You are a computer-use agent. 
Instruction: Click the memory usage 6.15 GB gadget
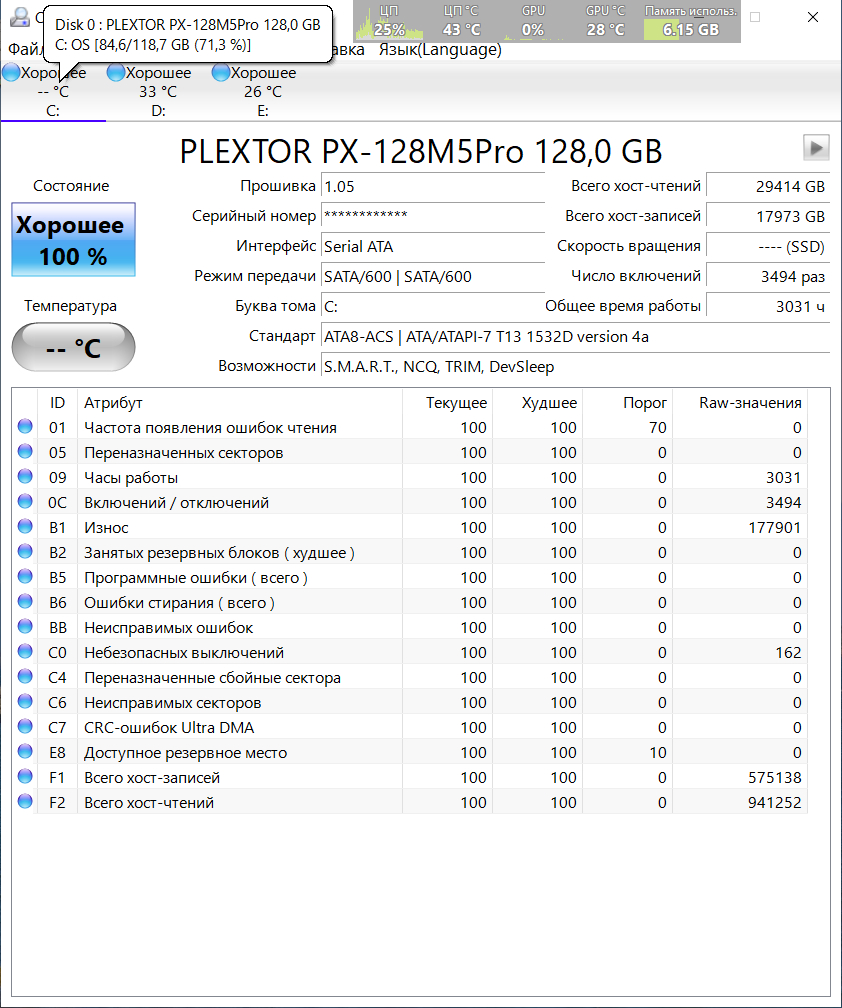(691, 21)
